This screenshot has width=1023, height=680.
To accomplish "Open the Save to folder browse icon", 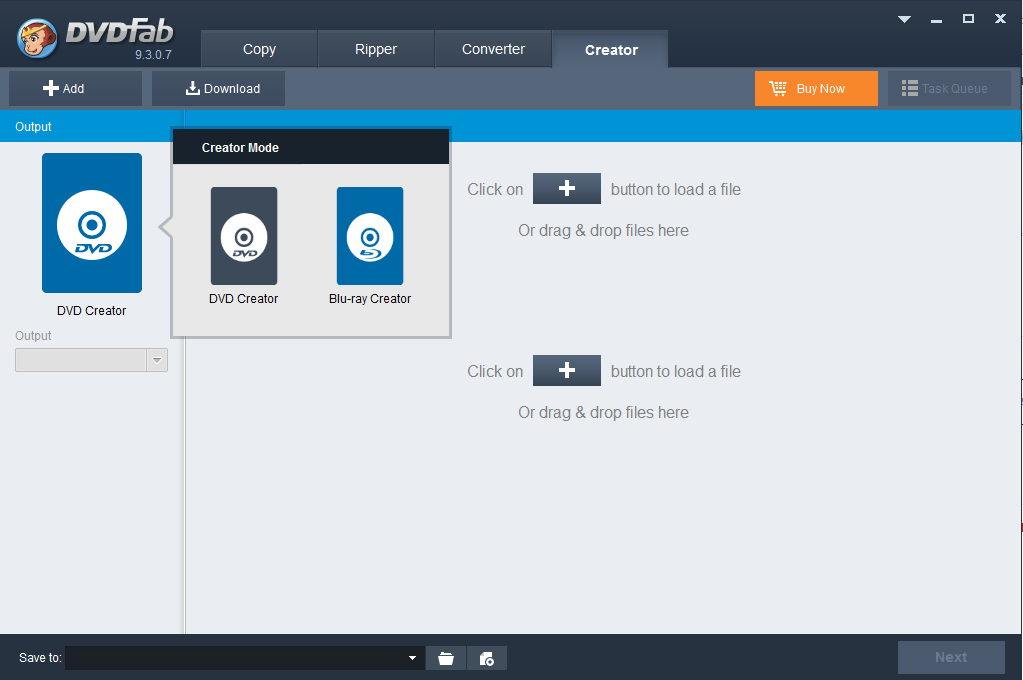I will [446, 658].
